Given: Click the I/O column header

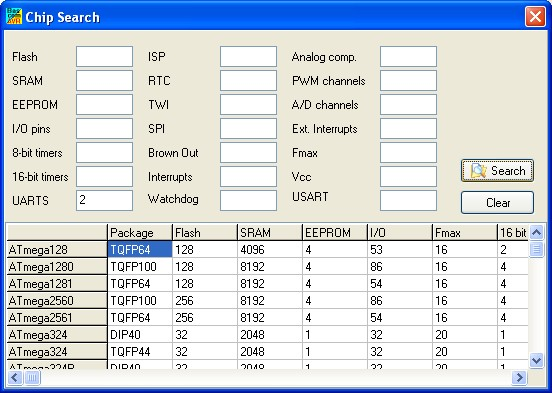Looking at the screenshot, I should click(400, 232).
